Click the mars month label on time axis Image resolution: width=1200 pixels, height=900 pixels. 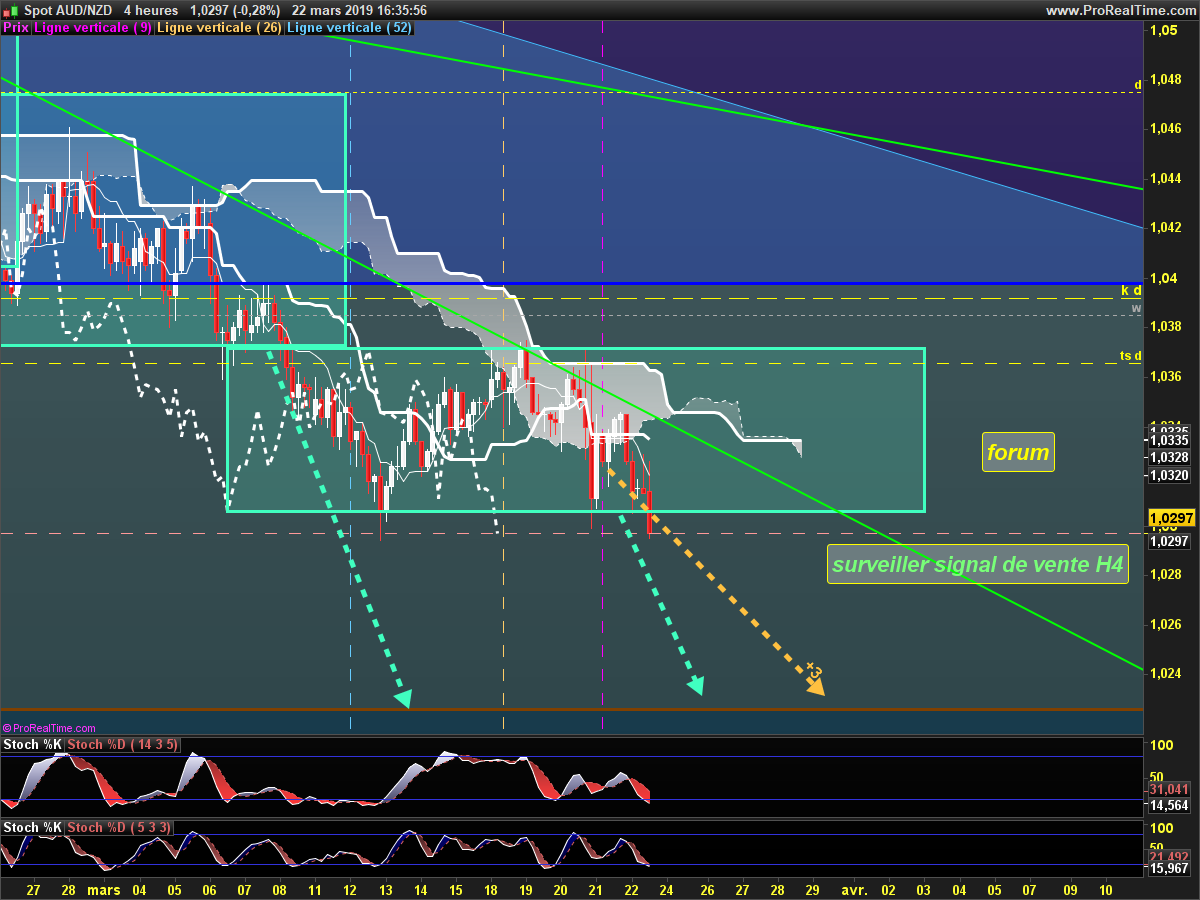(103, 888)
